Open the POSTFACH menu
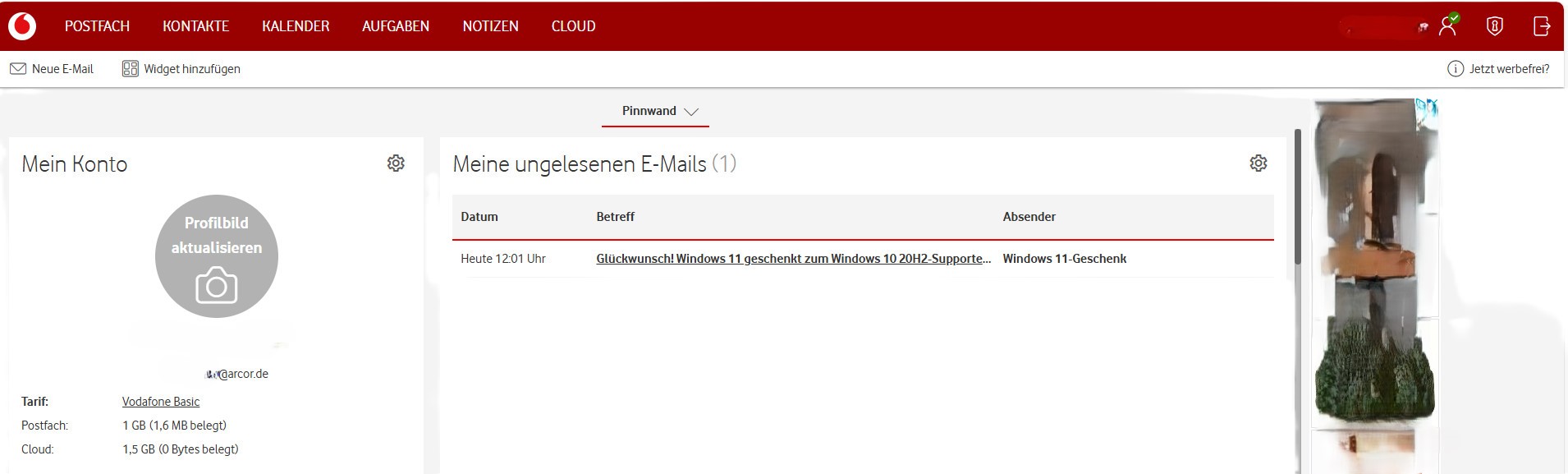Screen dimensions: 1568x474 (x=97, y=26)
